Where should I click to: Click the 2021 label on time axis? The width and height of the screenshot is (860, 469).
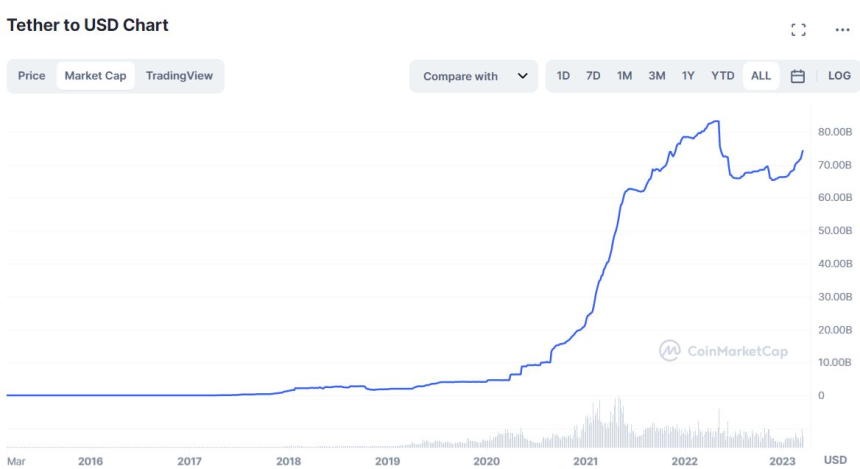coord(585,461)
